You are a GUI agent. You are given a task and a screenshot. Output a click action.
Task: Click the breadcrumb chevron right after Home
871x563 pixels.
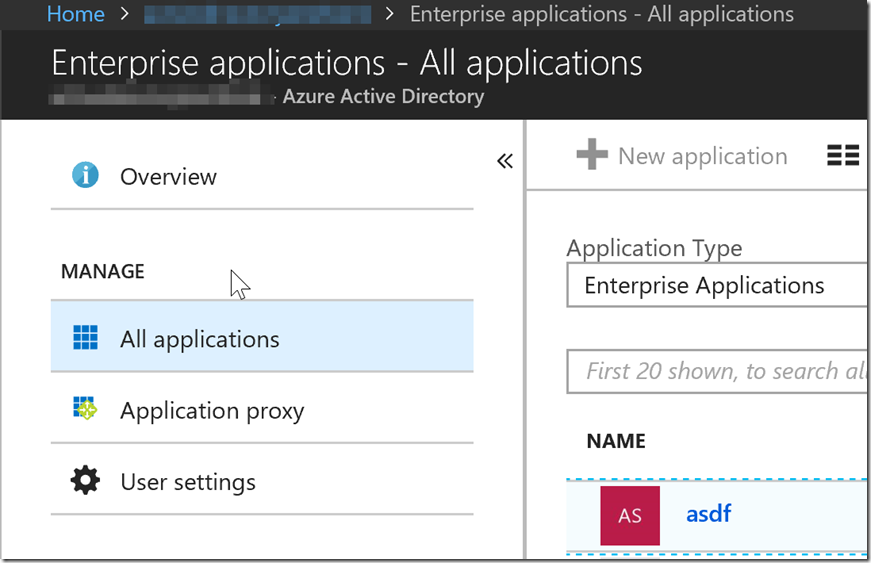click(x=124, y=13)
